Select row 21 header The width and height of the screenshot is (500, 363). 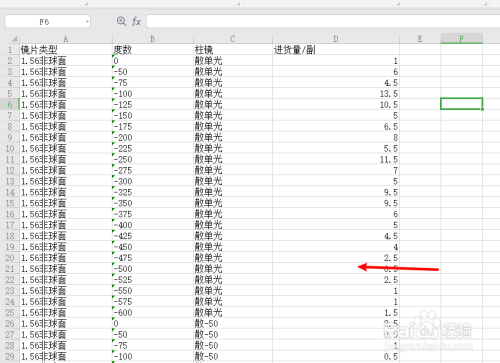[x=10, y=269]
